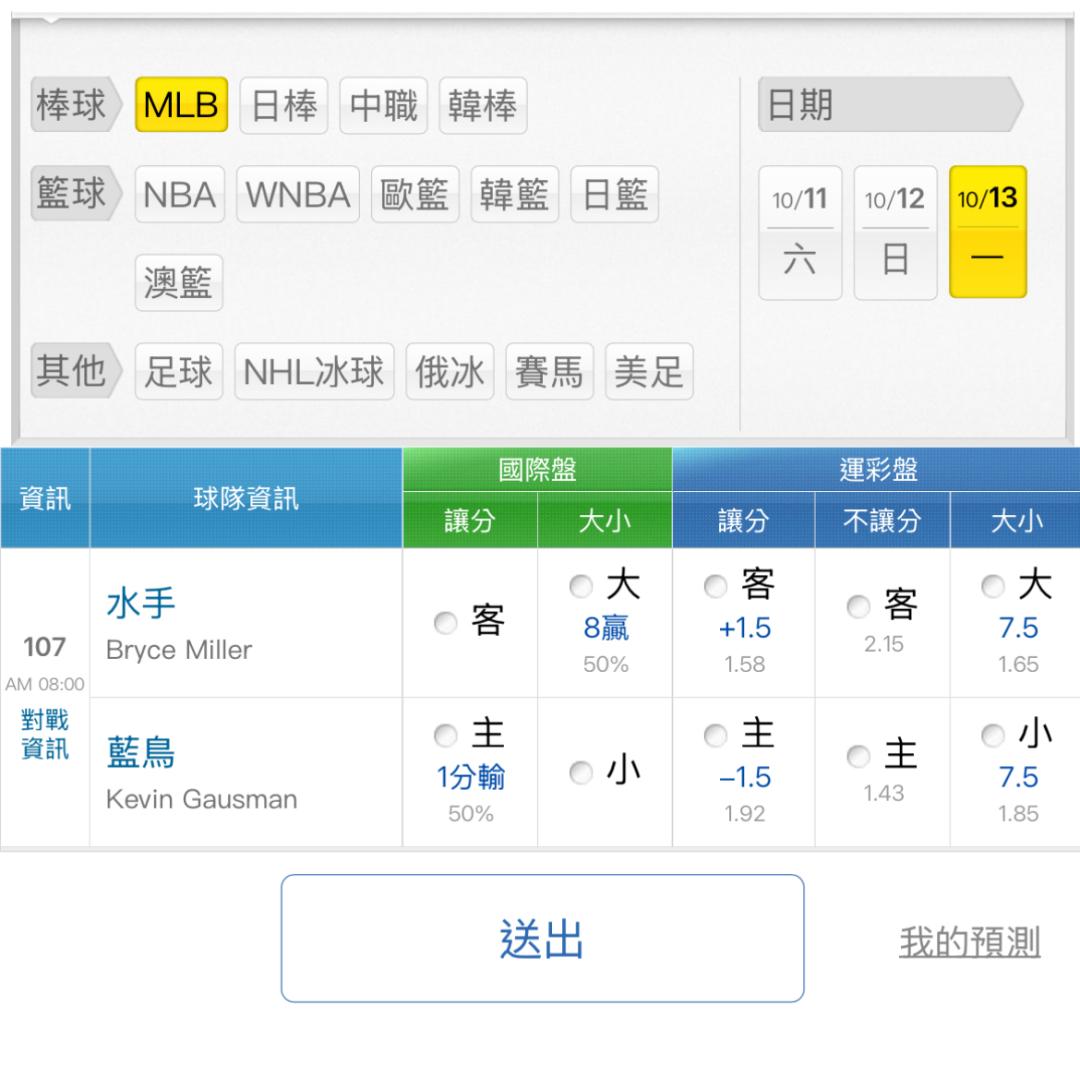Choose the NBA basketball category
This screenshot has width=1080, height=1077.
(180, 194)
